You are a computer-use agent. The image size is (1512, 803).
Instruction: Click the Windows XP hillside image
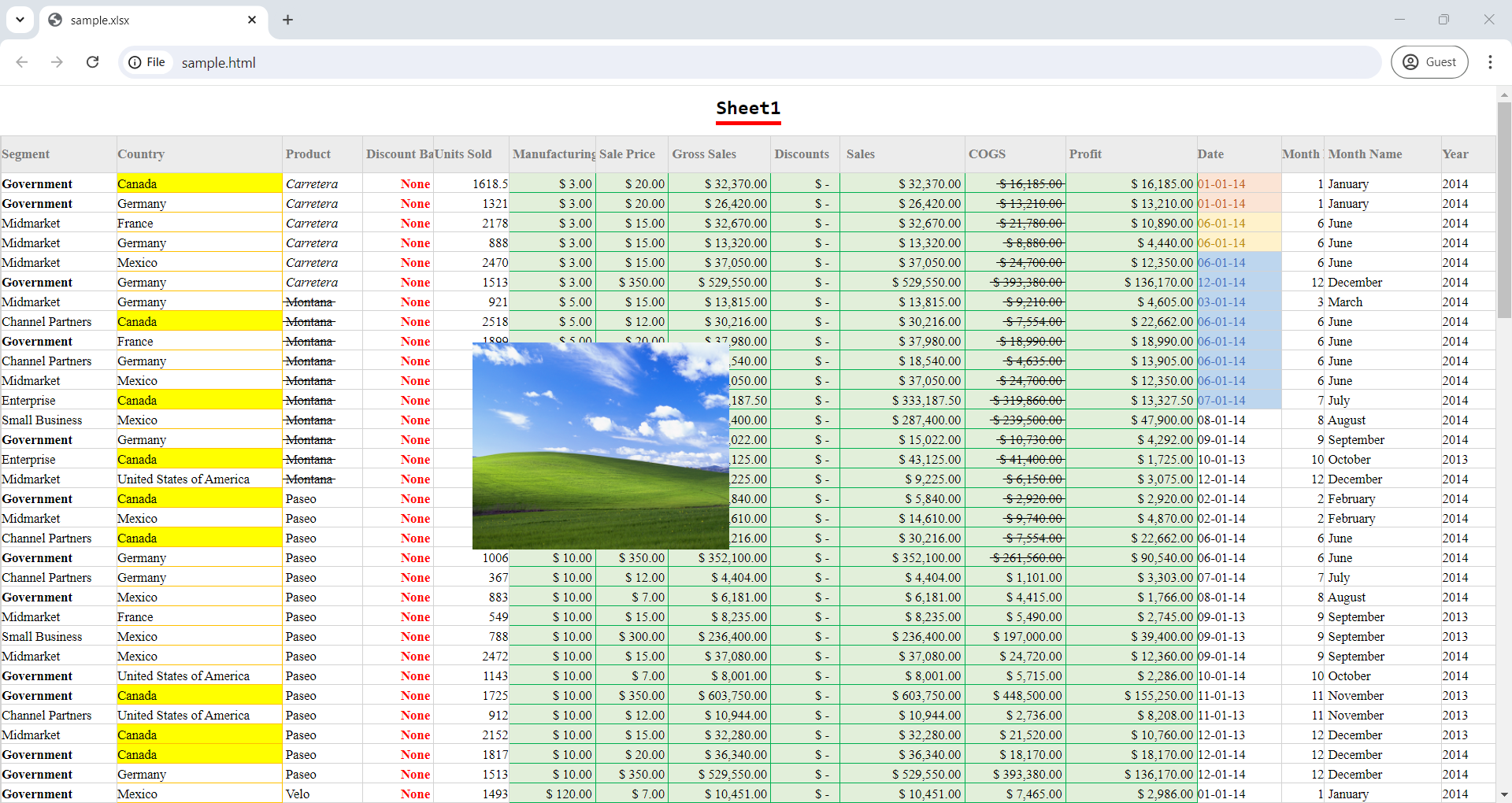pos(601,446)
